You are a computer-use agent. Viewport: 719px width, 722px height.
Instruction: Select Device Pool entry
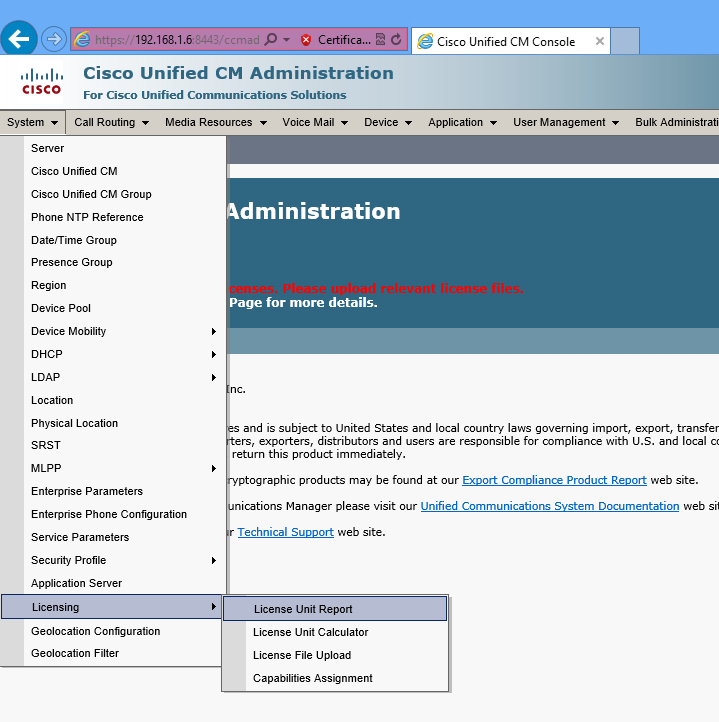click(113, 309)
